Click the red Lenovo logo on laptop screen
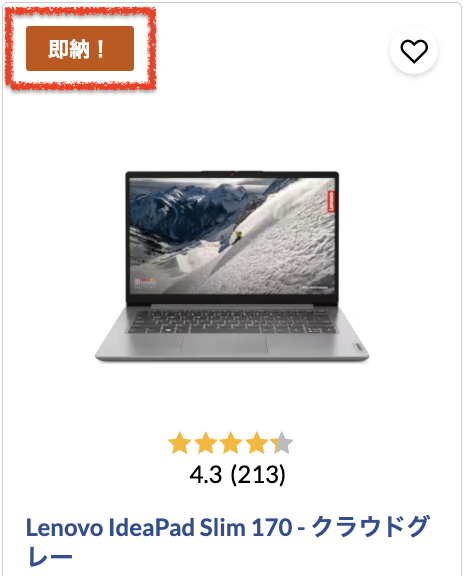This screenshot has width=466, height=576. click(330, 201)
